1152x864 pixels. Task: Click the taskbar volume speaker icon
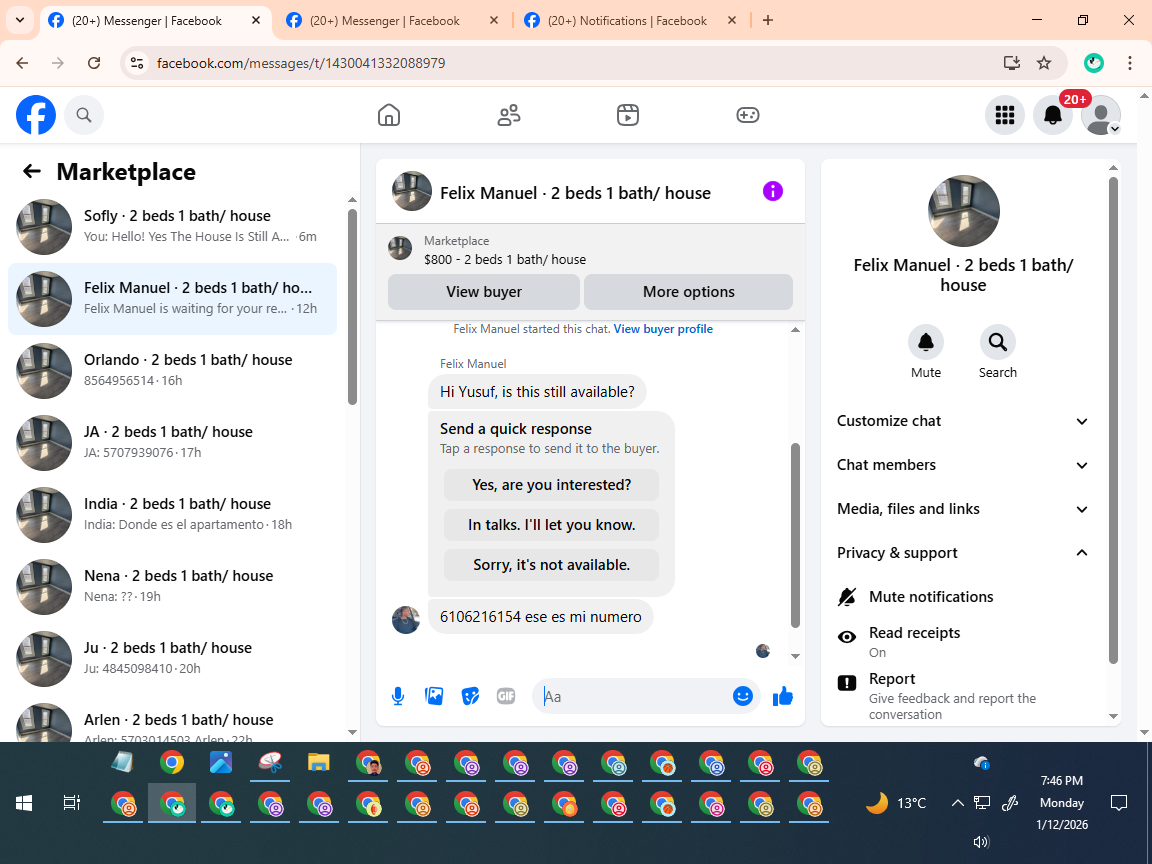(x=981, y=842)
